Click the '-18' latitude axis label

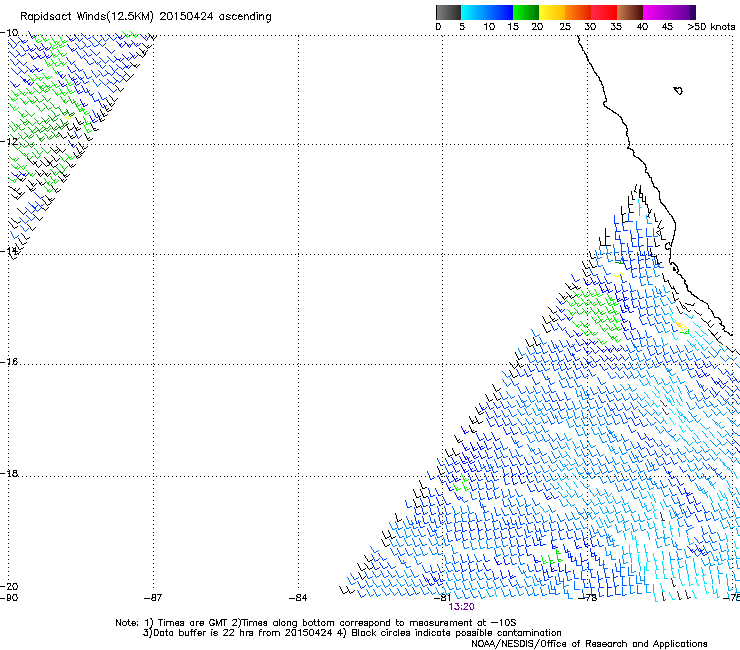point(9,473)
